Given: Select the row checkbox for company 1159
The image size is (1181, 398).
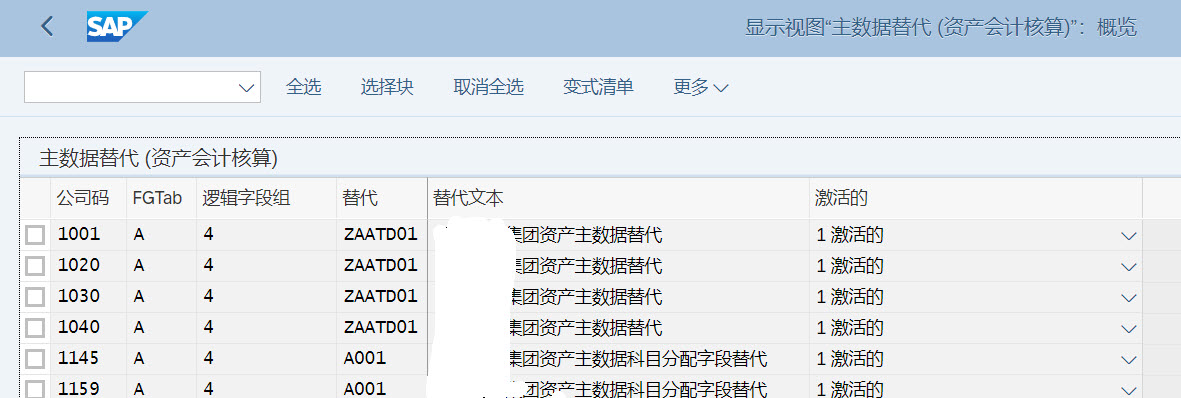Looking at the screenshot, I should pos(35,389).
